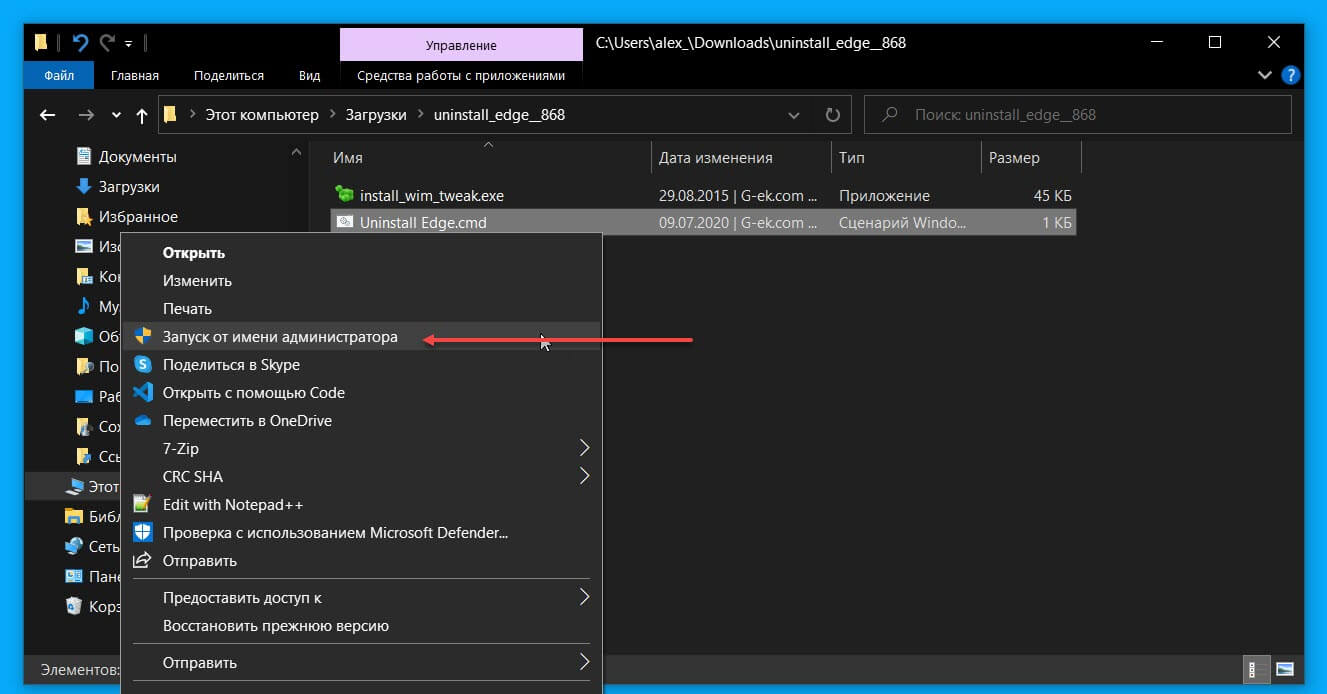Click the Uninstall Edge.cmd file icon
Screen dimensions: 1327x694
tap(345, 222)
